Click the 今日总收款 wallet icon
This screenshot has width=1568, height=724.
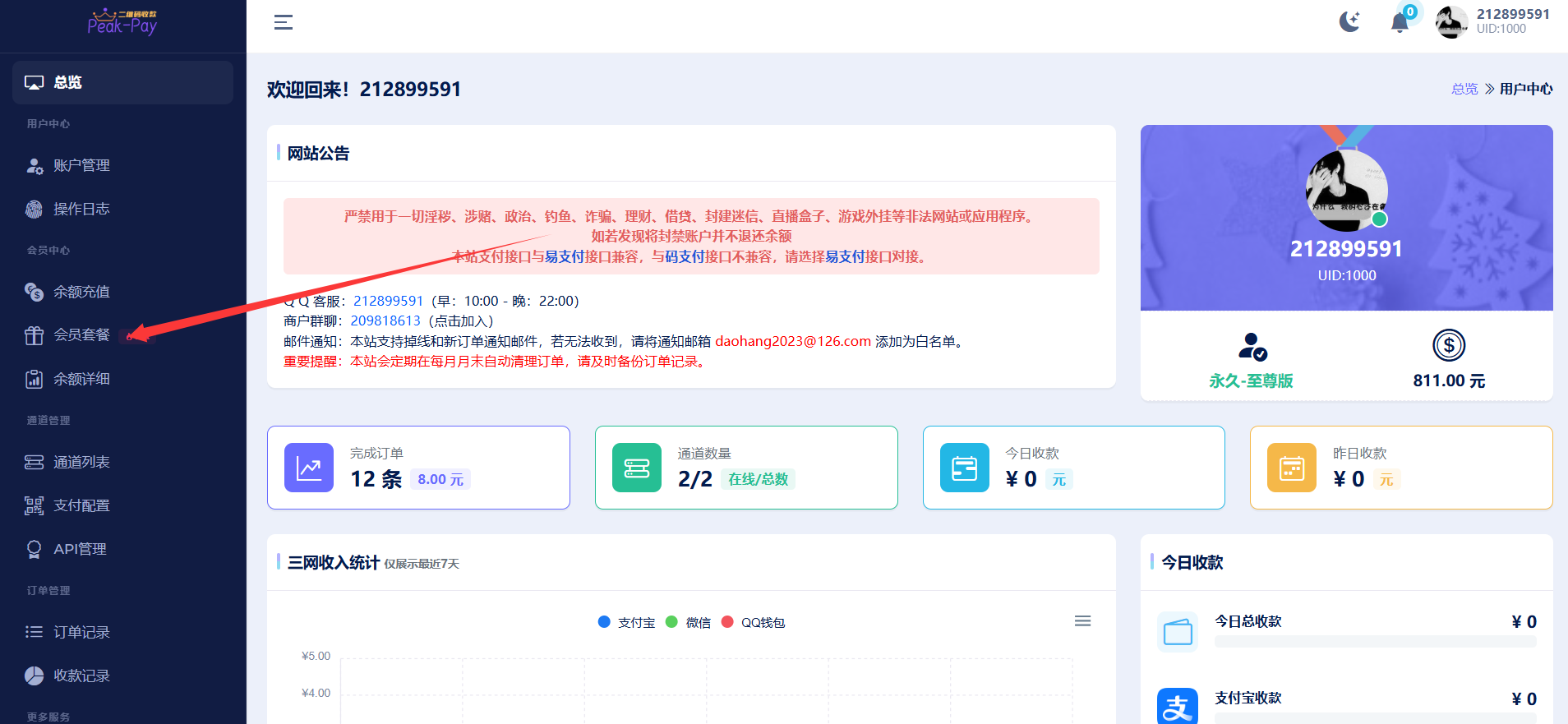click(x=1178, y=631)
